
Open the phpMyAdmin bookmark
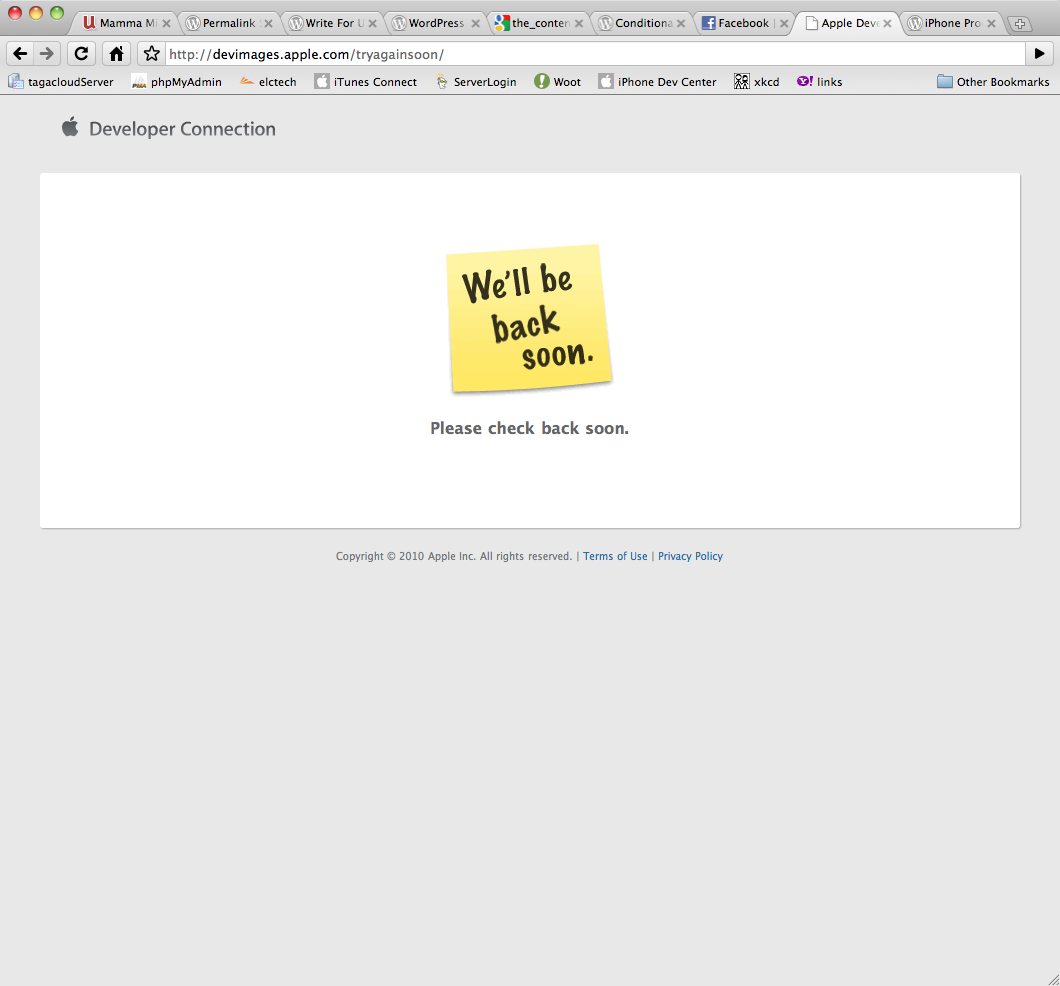click(x=176, y=82)
